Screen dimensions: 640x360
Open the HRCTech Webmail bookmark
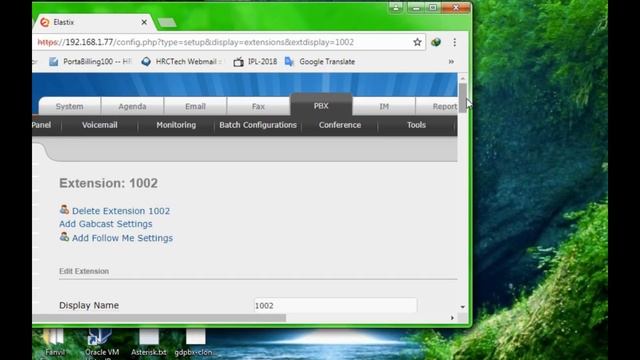(x=182, y=62)
